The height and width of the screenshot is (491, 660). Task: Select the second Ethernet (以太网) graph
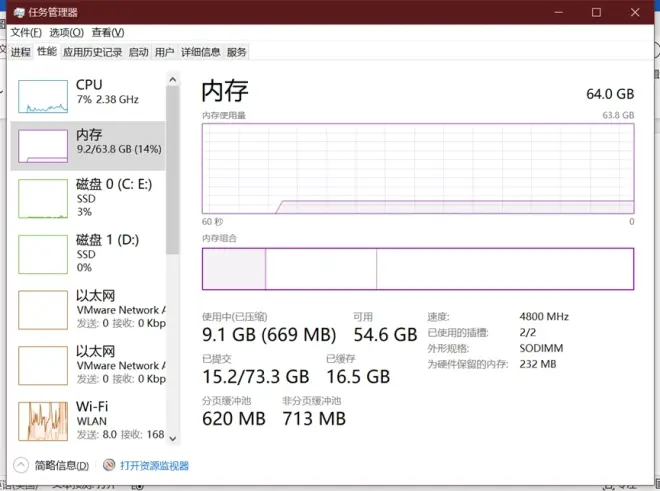click(44, 366)
